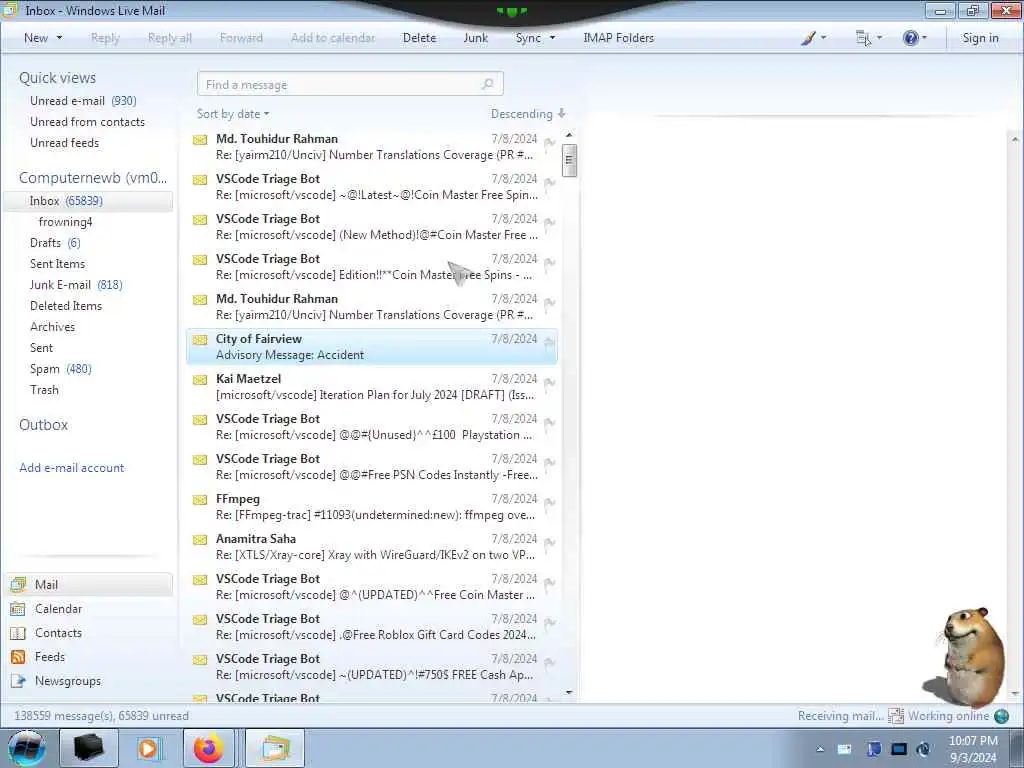Open the New dropdown arrow
This screenshot has height=768, width=1024.
(59, 38)
